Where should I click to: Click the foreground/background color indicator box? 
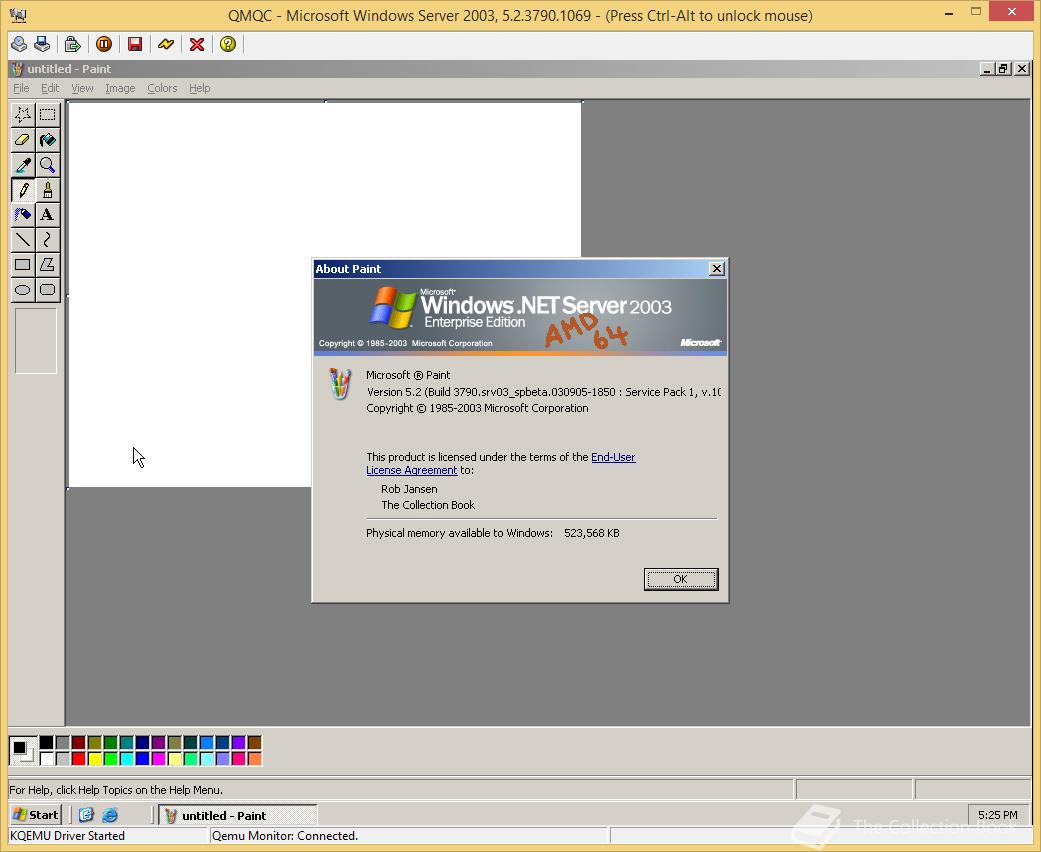[x=23, y=750]
